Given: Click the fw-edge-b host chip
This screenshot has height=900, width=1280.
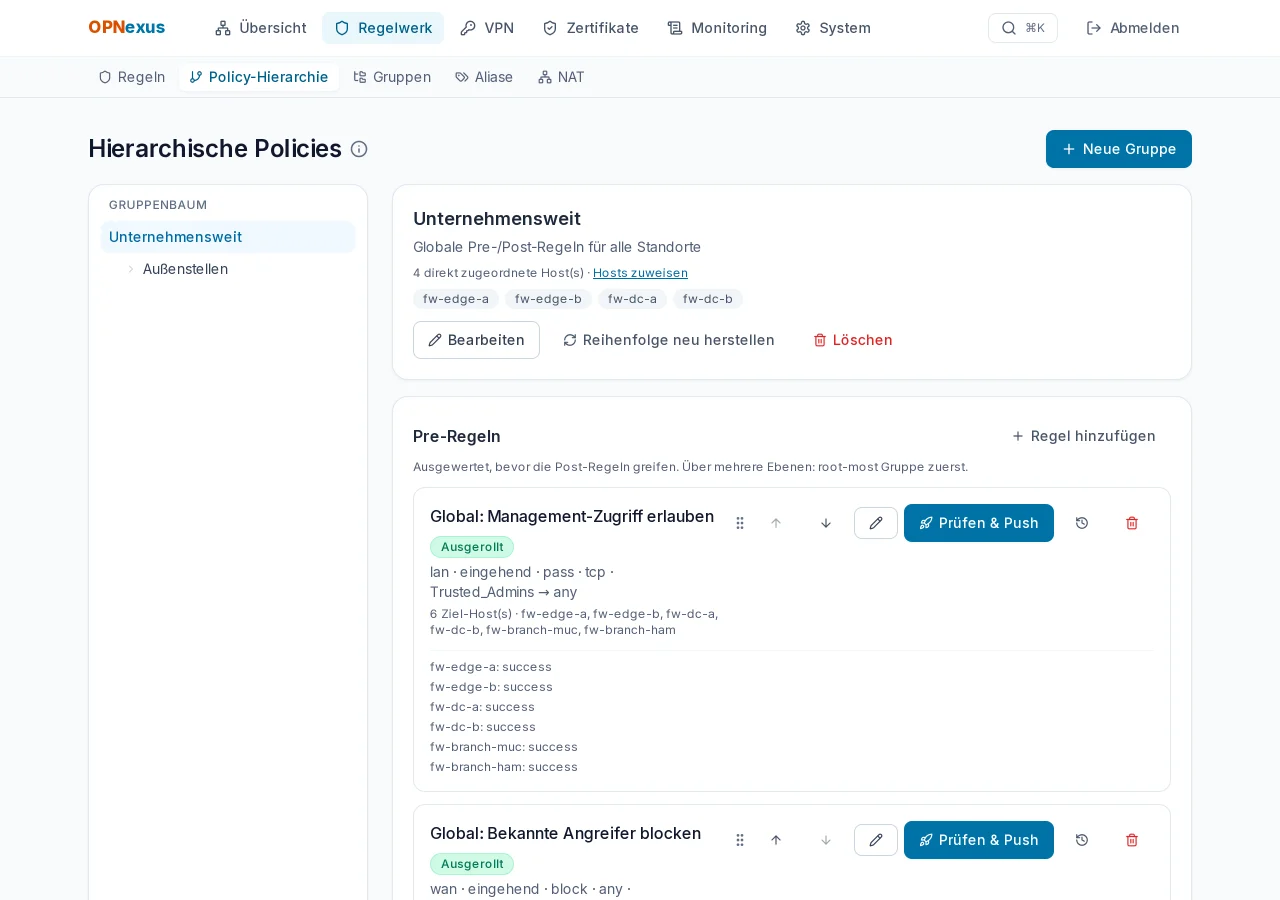Looking at the screenshot, I should coord(548,299).
